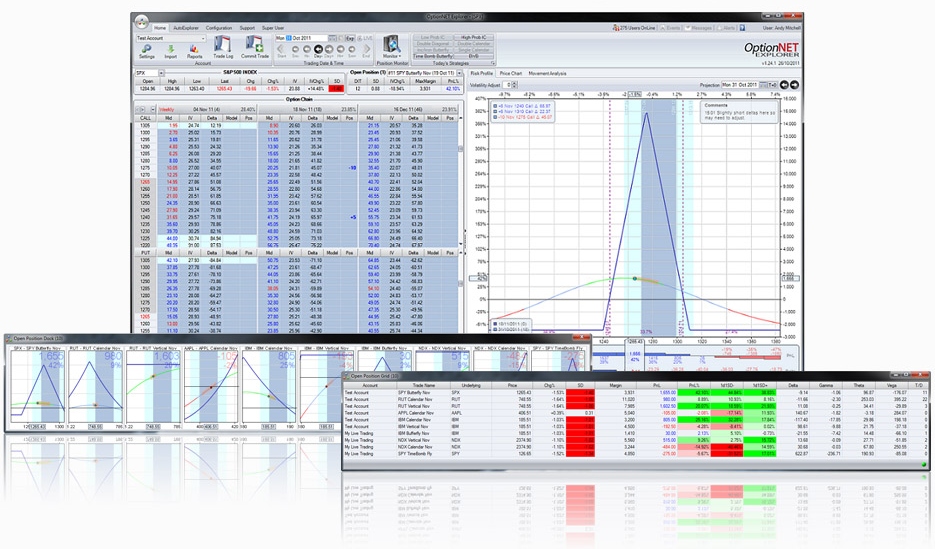Expand the Test Account dropdown
This screenshot has height=549, width=935.
[203, 38]
